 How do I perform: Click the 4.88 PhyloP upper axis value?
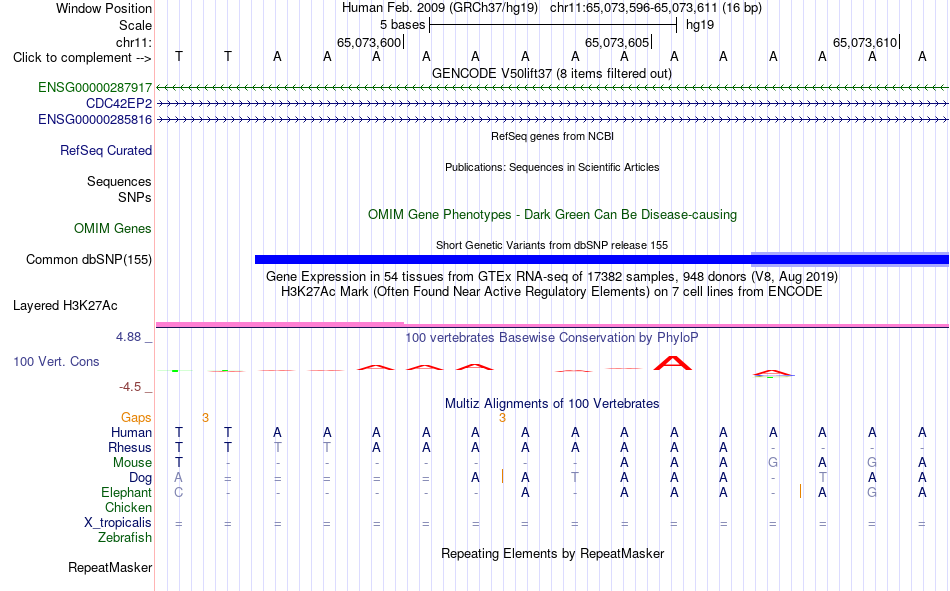(x=128, y=337)
